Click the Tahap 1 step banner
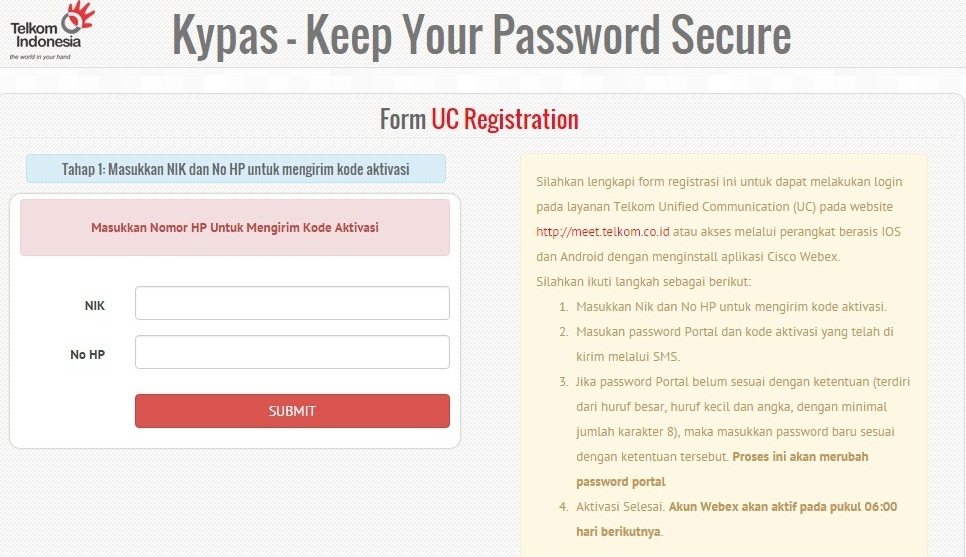 coord(235,169)
